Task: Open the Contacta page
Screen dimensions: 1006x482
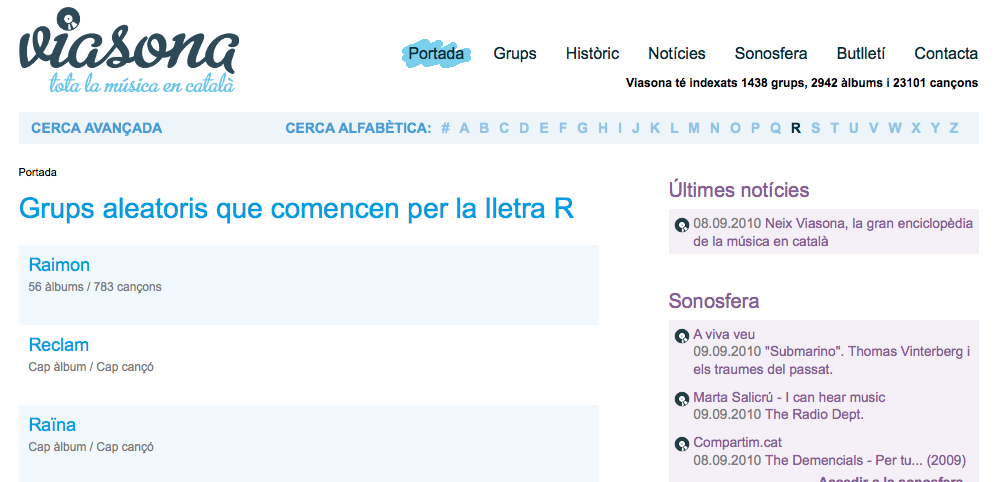Action: 946,53
